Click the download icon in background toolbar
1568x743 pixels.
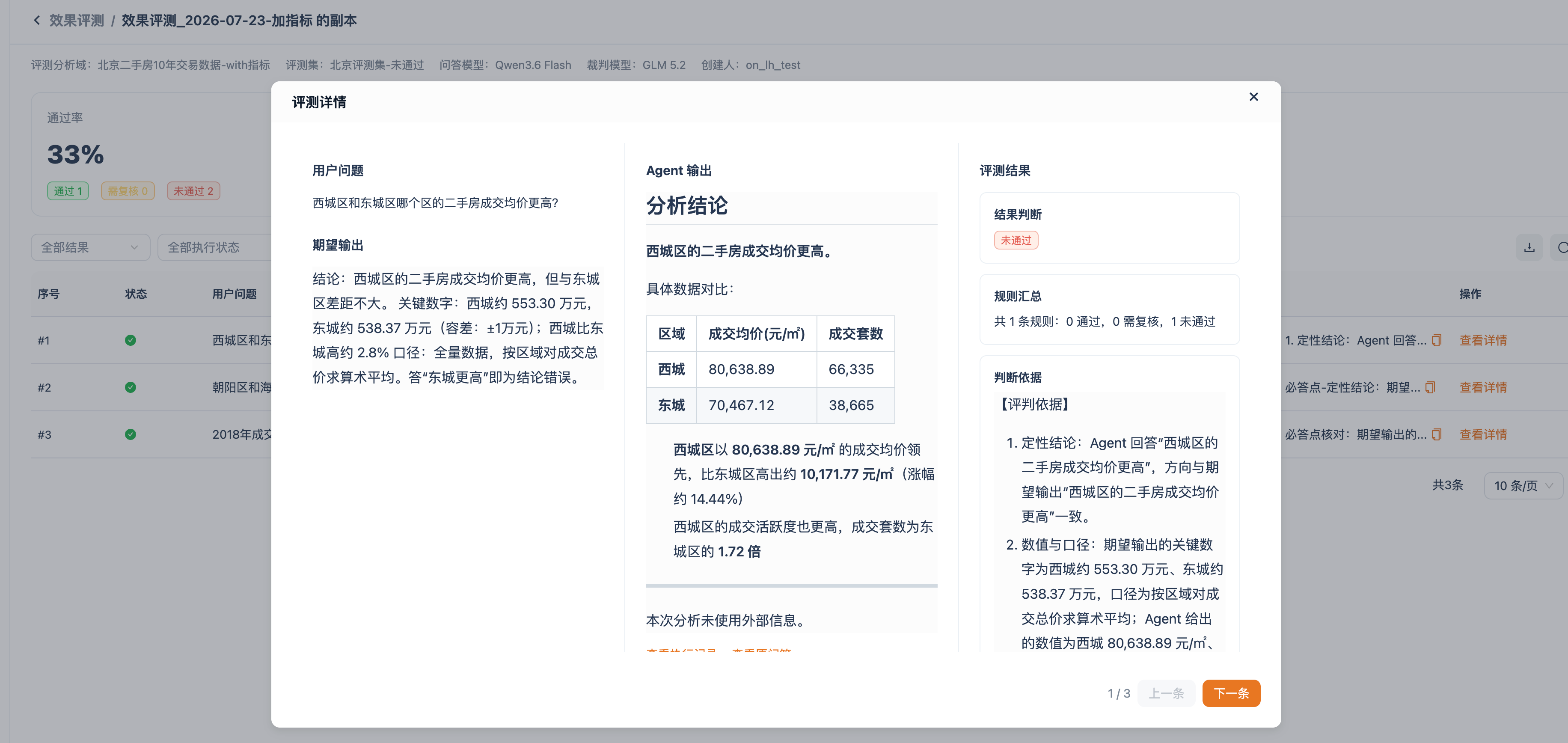[1529, 247]
